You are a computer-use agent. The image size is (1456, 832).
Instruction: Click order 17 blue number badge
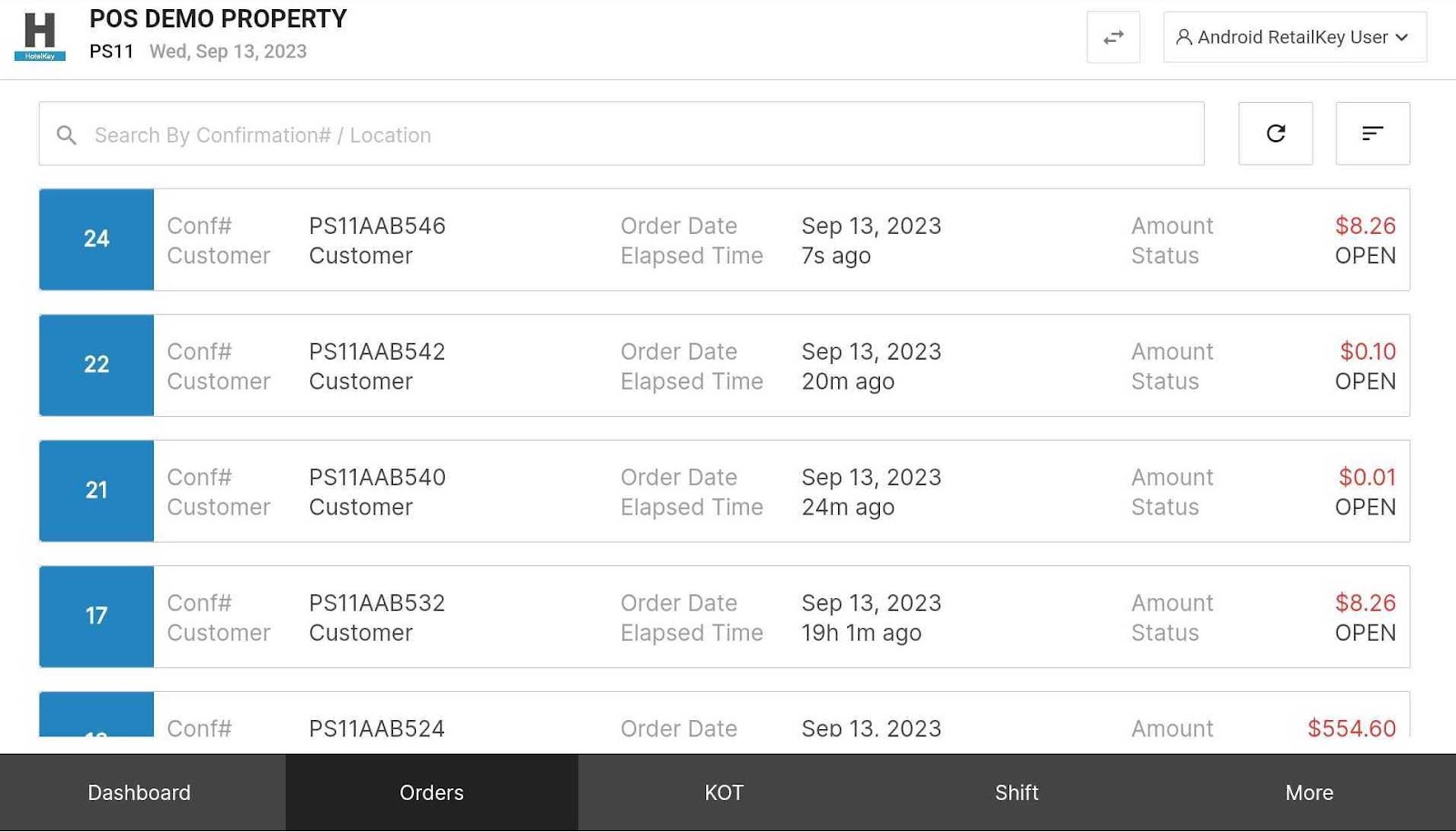coord(96,616)
